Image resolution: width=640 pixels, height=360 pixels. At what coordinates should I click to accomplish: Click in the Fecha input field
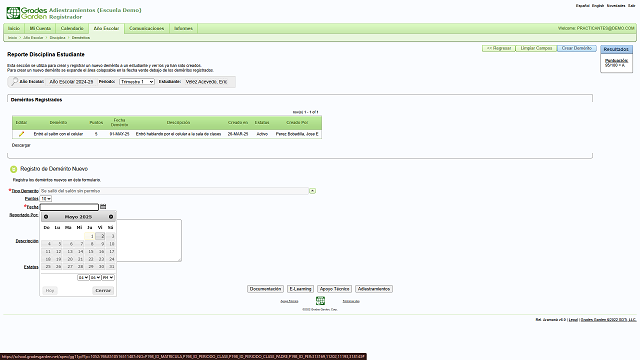click(x=69, y=207)
